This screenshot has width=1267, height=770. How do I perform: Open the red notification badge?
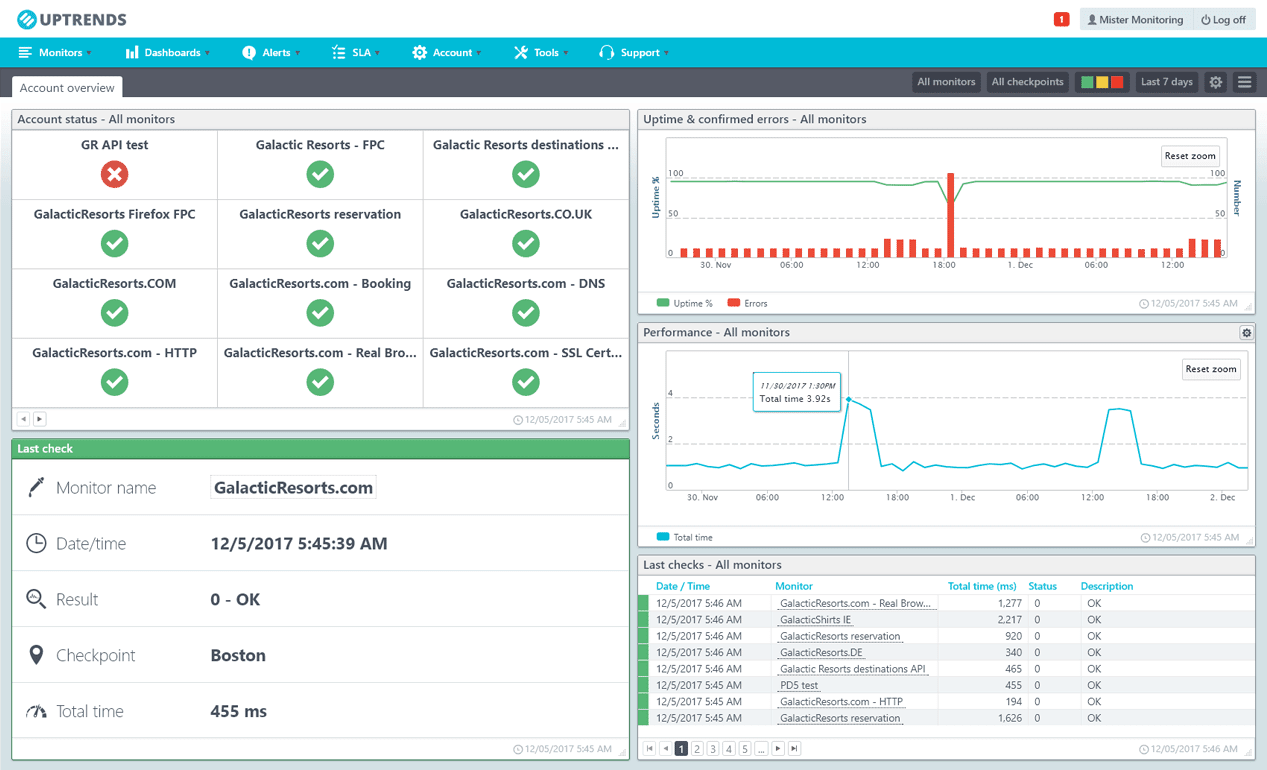(x=1061, y=19)
